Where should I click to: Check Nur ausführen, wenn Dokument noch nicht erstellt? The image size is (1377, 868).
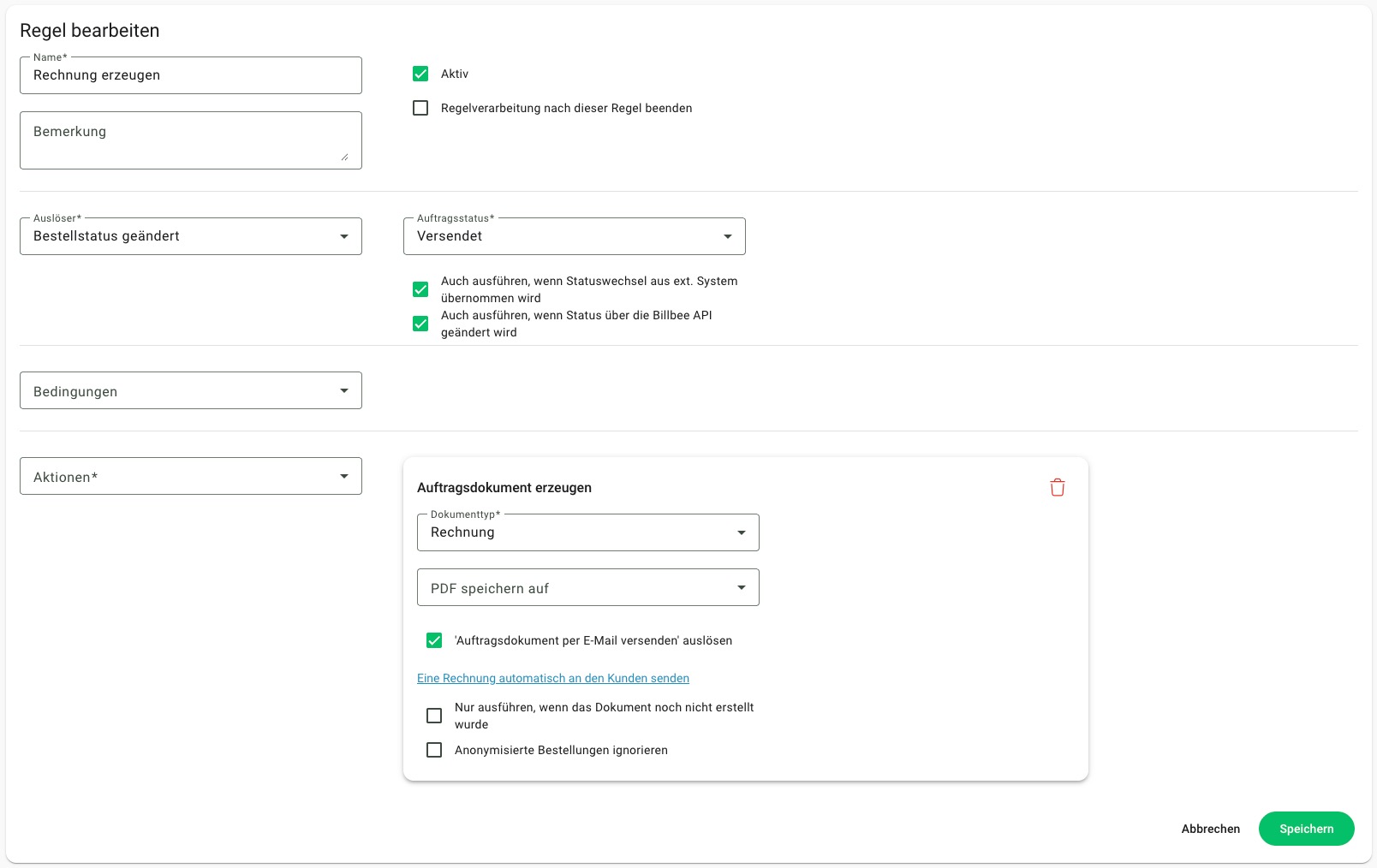(x=434, y=716)
